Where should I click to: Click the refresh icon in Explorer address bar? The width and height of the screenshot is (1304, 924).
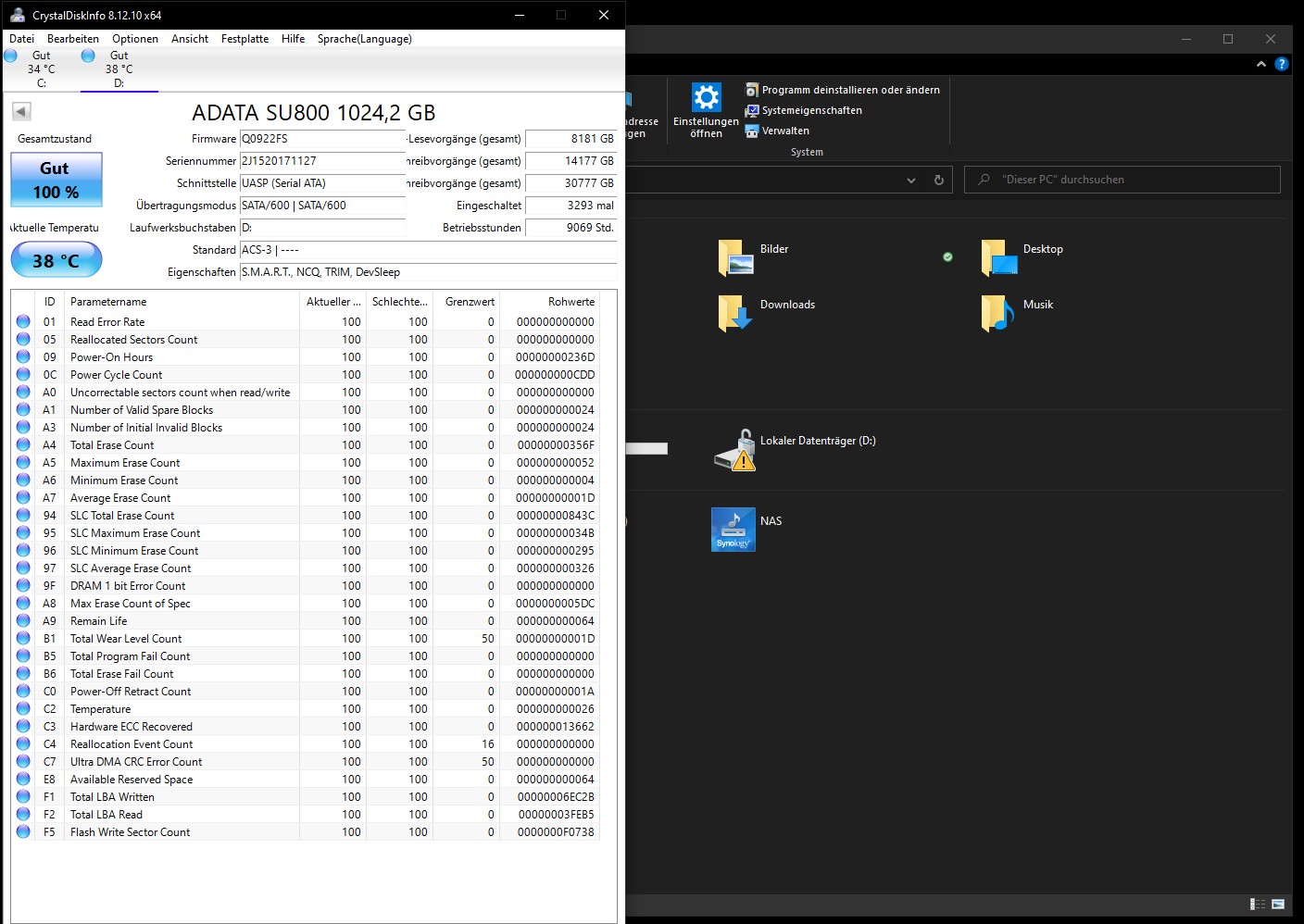939,180
